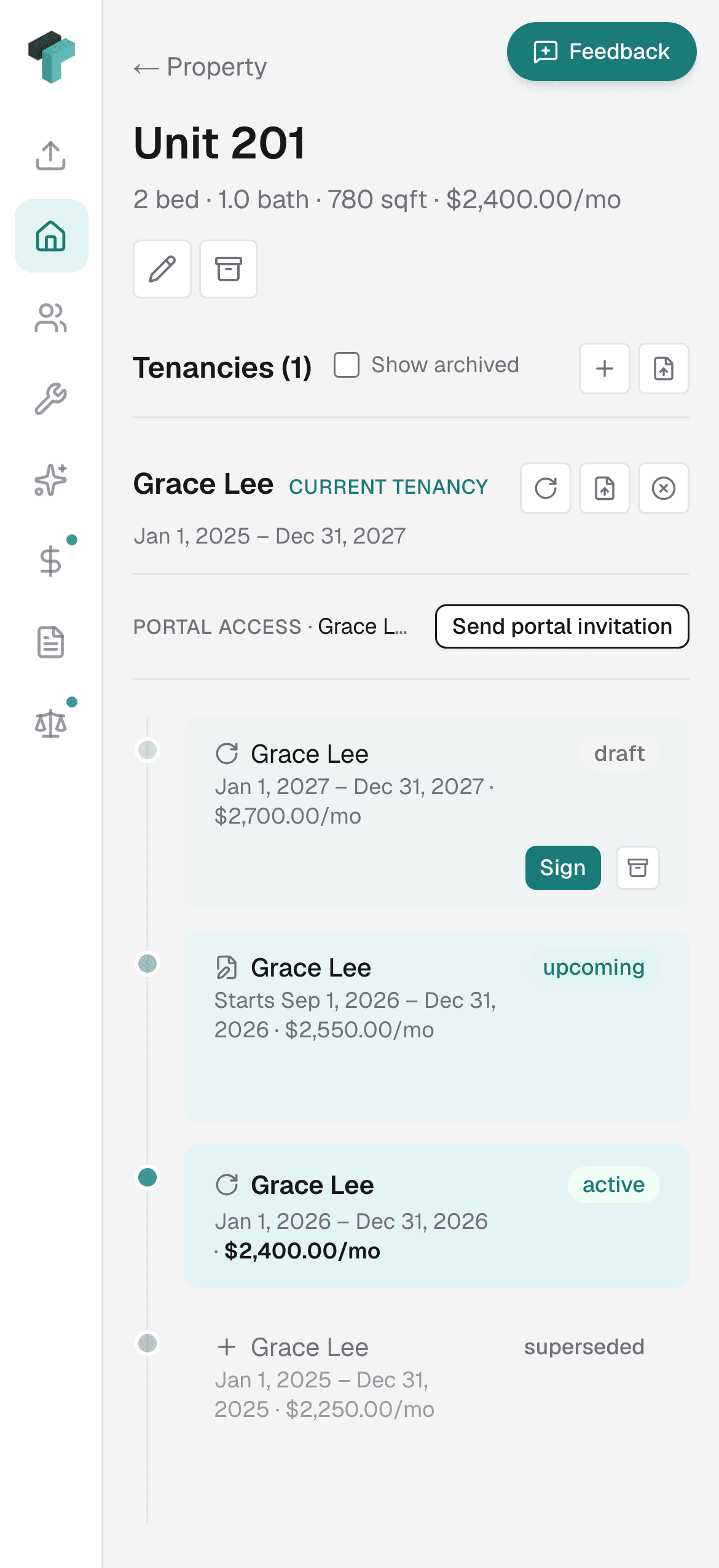The height and width of the screenshot is (1568, 719).
Task: Click the plus icon on superseded lease
Action: click(x=227, y=1347)
